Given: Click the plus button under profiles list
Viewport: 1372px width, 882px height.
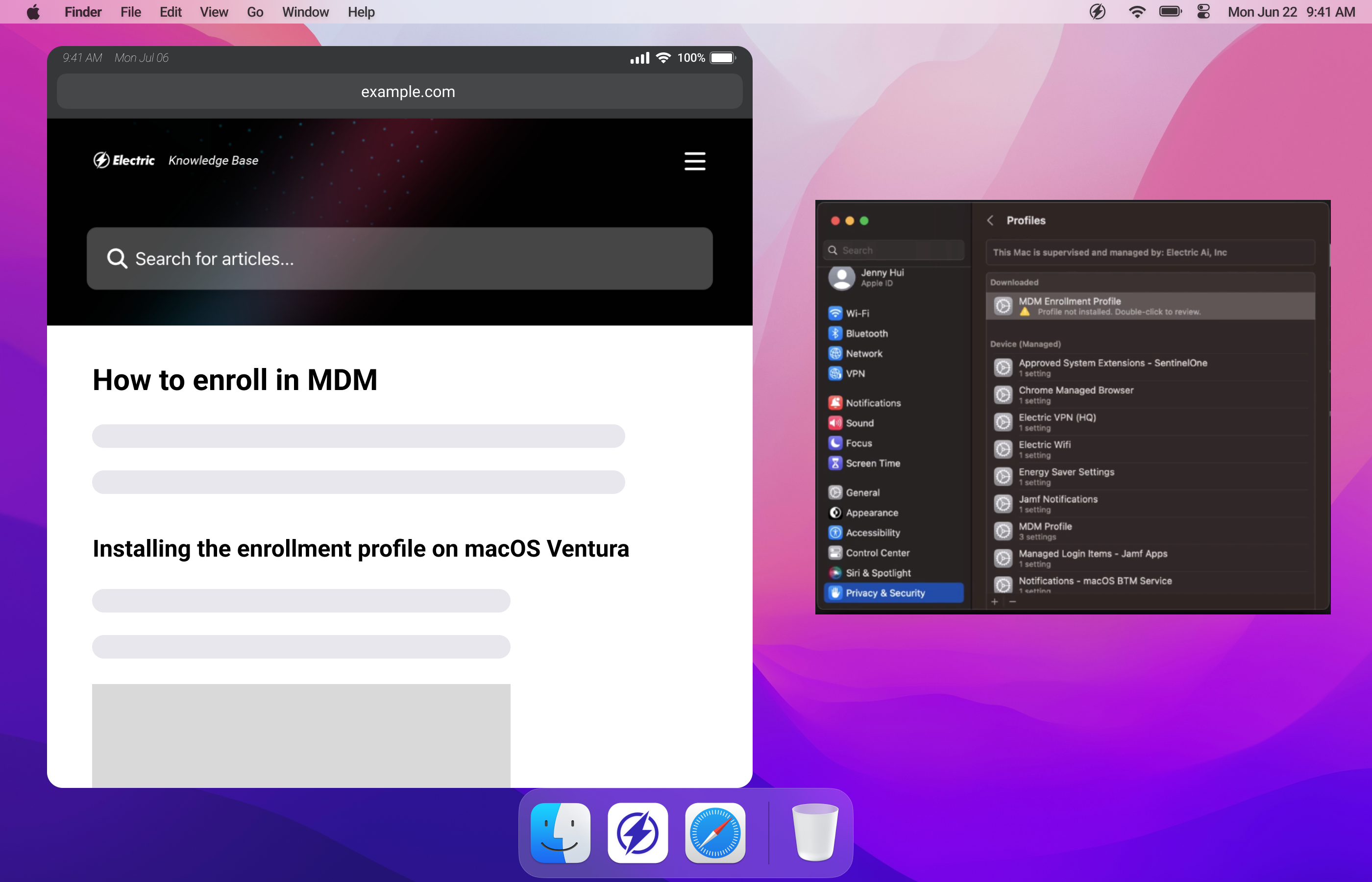Looking at the screenshot, I should pos(995,602).
